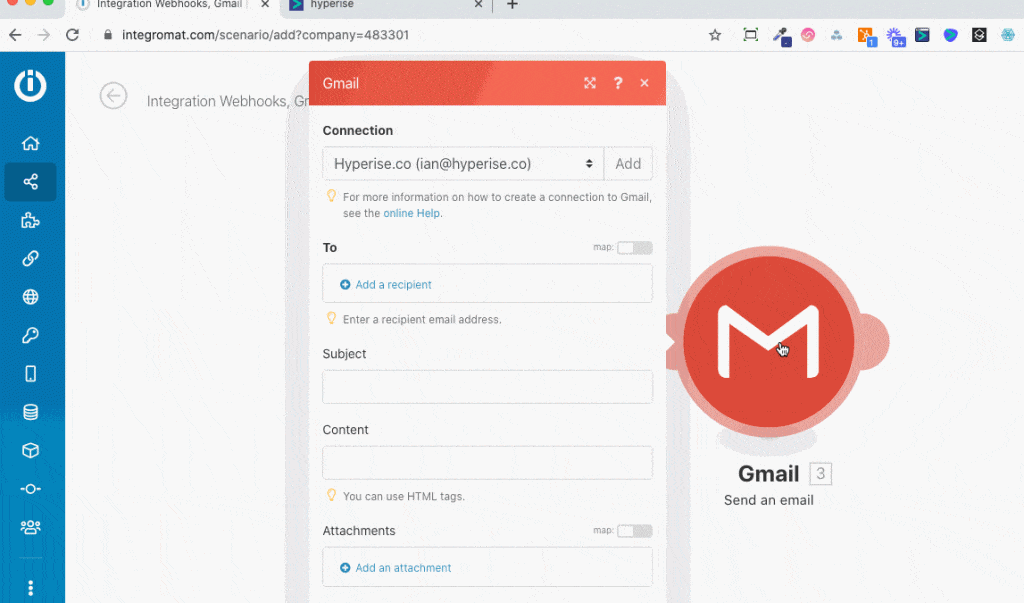1024x603 pixels.
Task: Open the screenshot capture extension icon
Action: pos(751,35)
